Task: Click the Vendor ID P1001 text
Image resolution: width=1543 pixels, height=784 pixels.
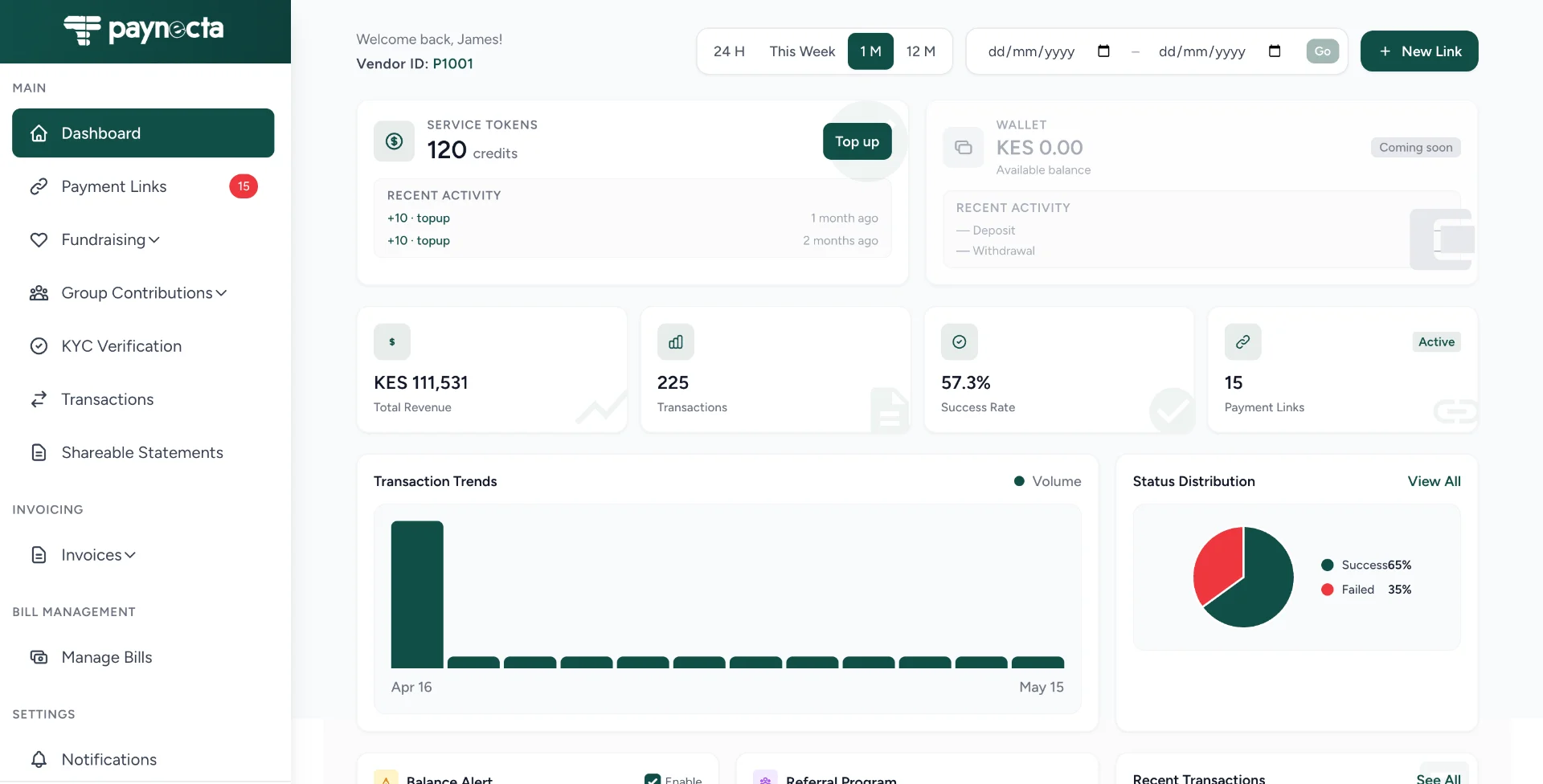Action: [415, 63]
